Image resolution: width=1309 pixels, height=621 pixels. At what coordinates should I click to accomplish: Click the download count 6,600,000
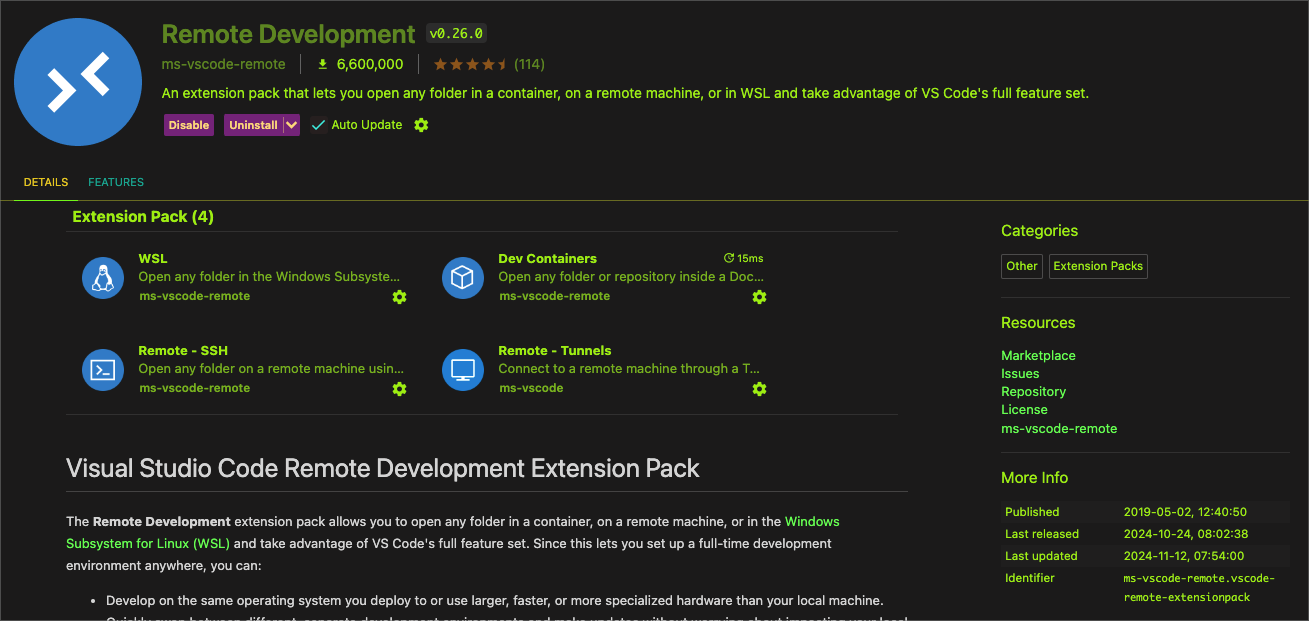pos(361,64)
